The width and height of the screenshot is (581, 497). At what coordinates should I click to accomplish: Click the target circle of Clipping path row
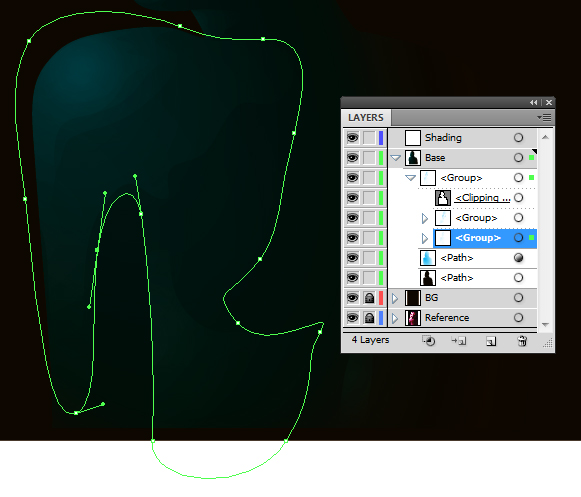point(518,198)
